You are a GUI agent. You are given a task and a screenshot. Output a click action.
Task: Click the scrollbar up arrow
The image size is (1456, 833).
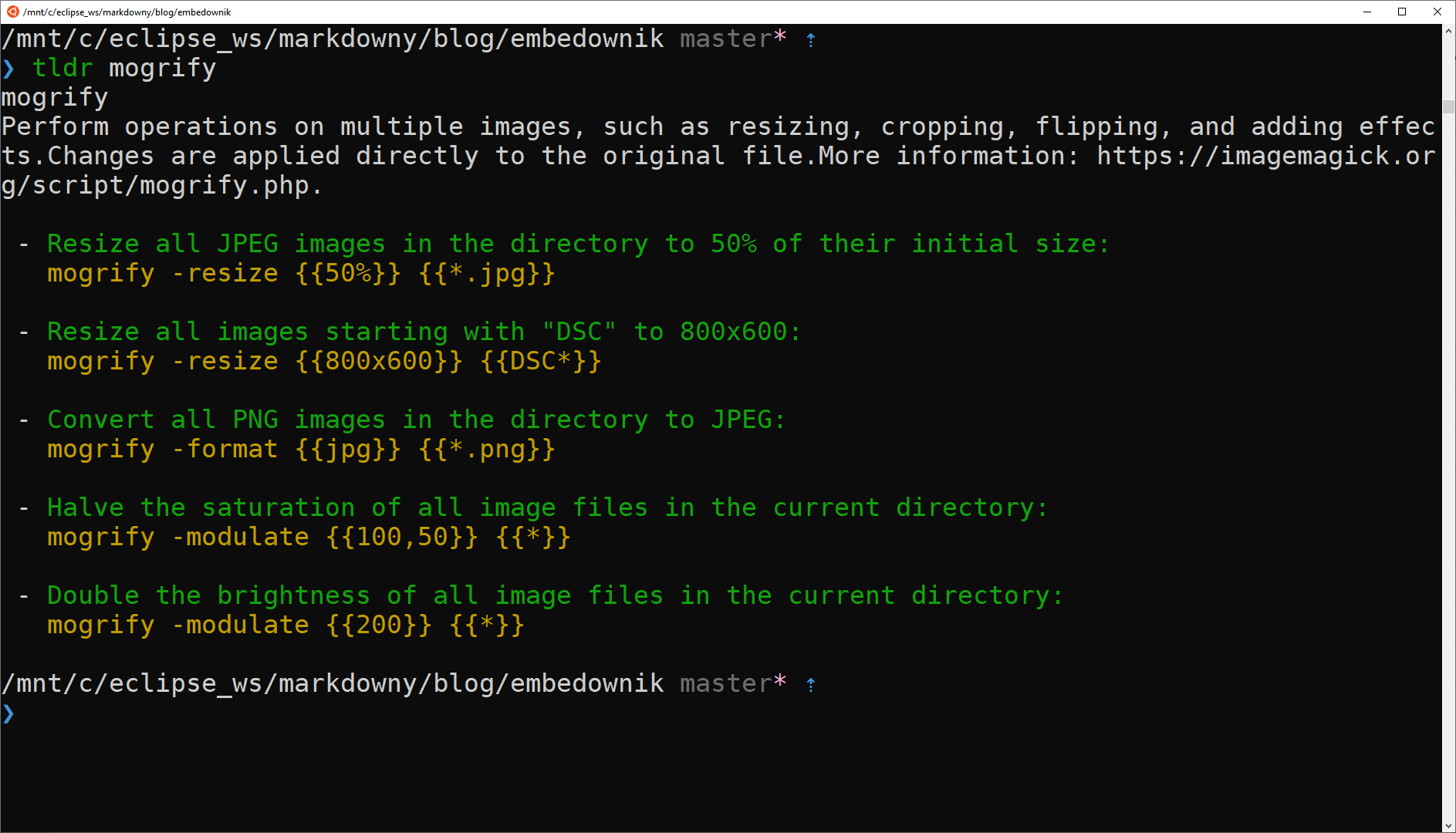coord(1448,31)
